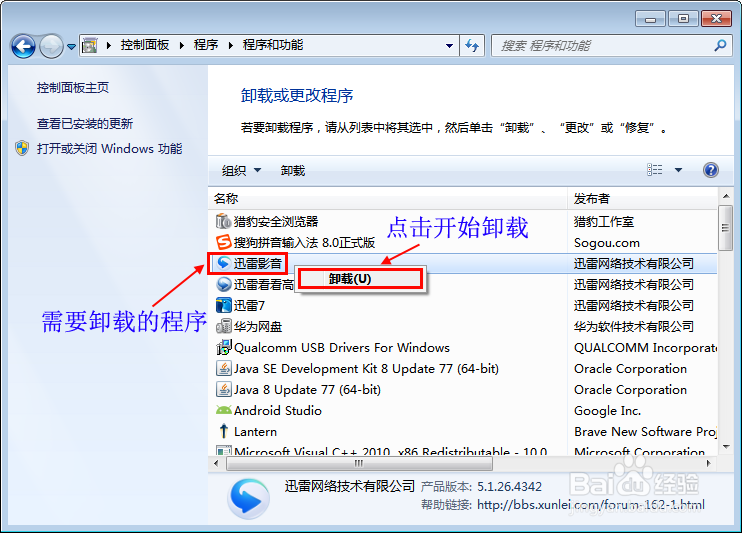This screenshot has width=742, height=533.
Task: Select the 搜狗拼音输入法 icon
Action: tap(223, 242)
